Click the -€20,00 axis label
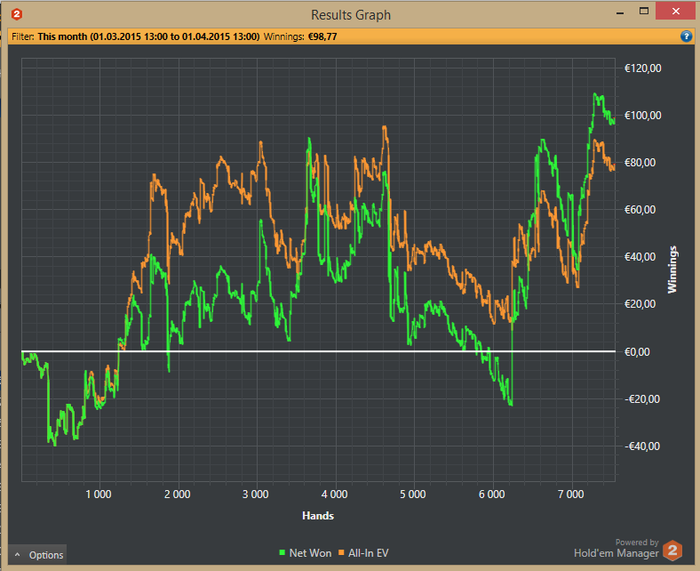700x571 pixels. [x=642, y=399]
